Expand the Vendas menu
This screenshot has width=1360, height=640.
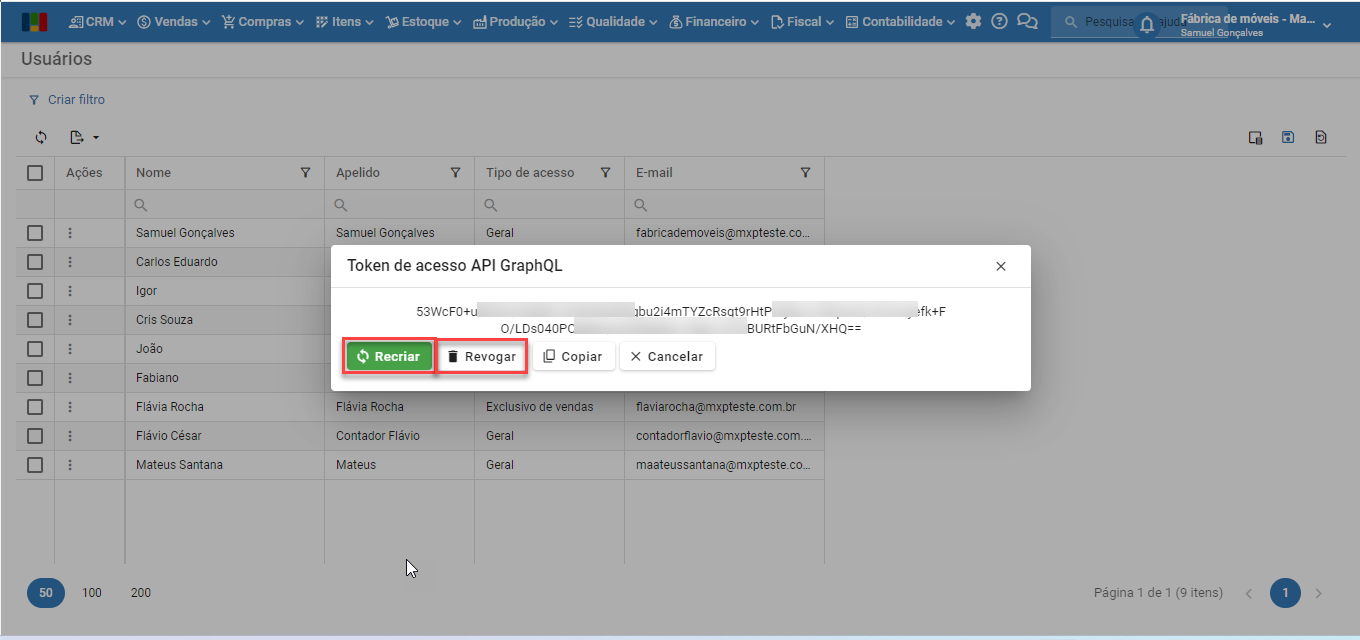(x=174, y=21)
